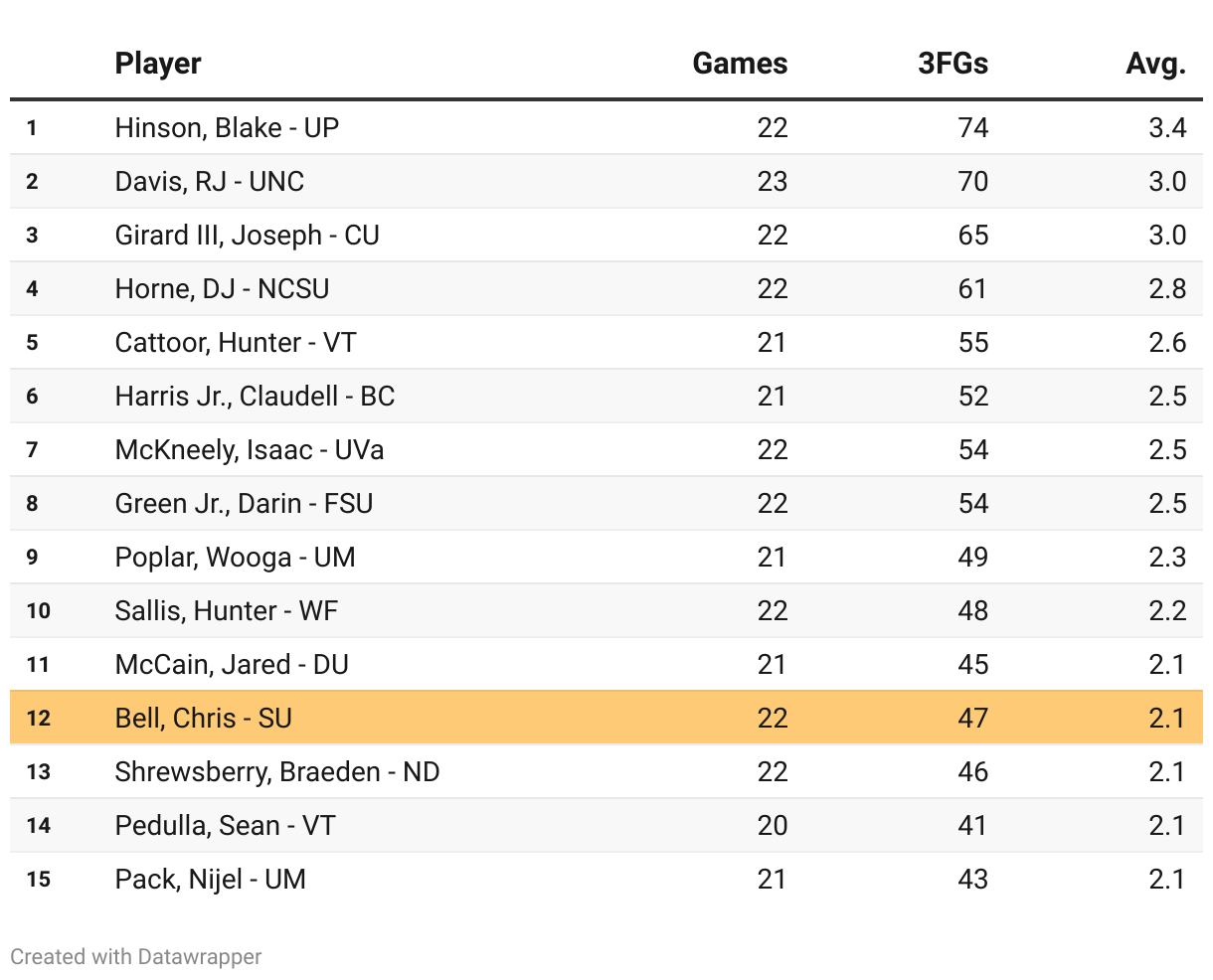
Task: Click player name Davis, RJ - UNC
Action: (x=210, y=182)
